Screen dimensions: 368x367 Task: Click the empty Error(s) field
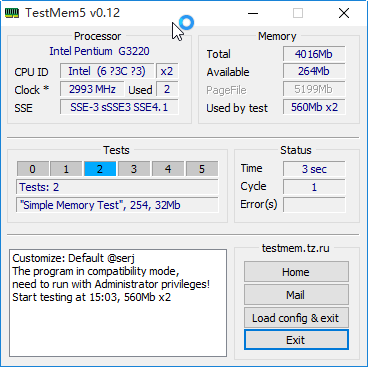click(x=314, y=205)
